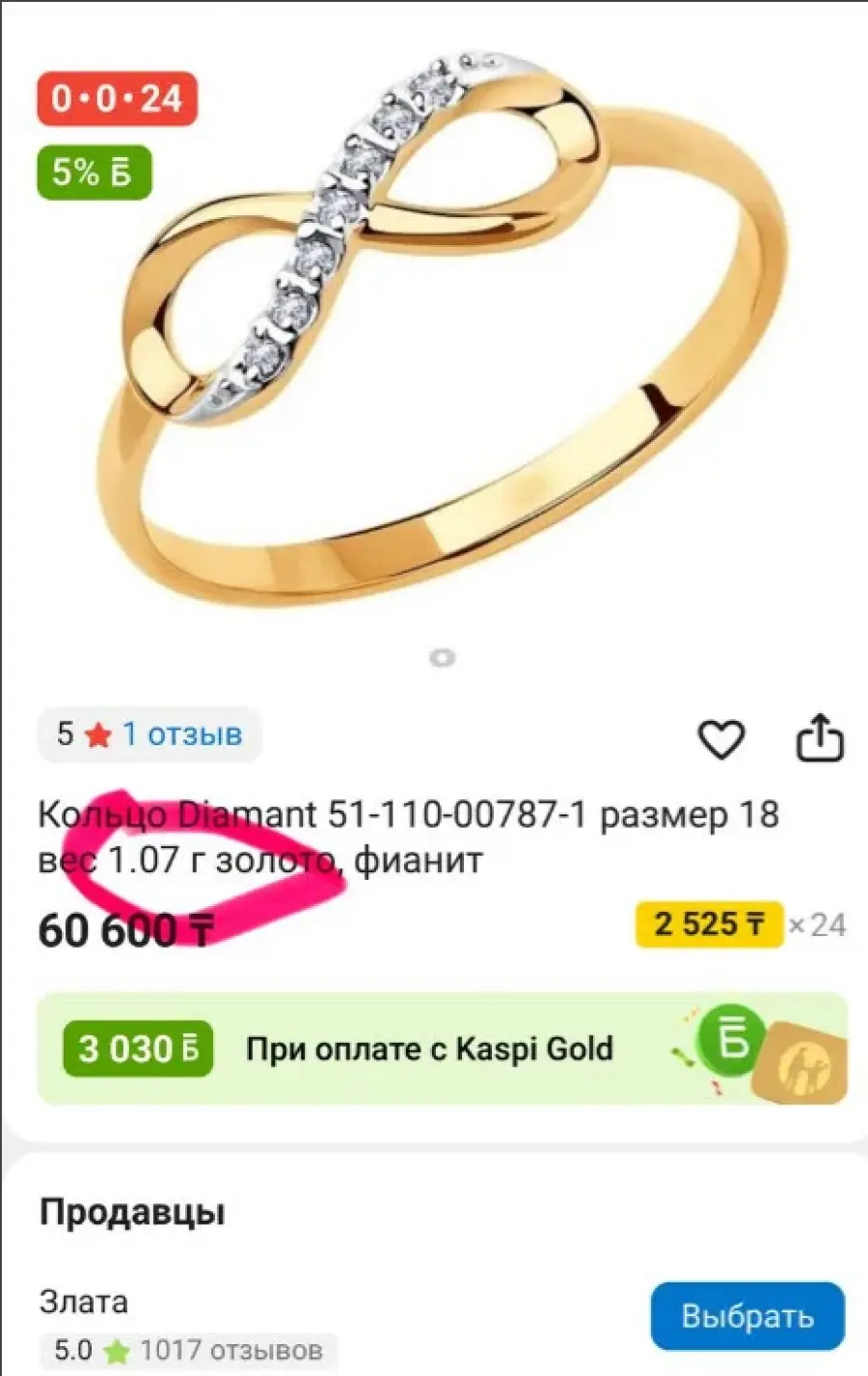This screenshot has width=868, height=1376.
Task: Open seller Злата's profile name
Action: (83, 1302)
